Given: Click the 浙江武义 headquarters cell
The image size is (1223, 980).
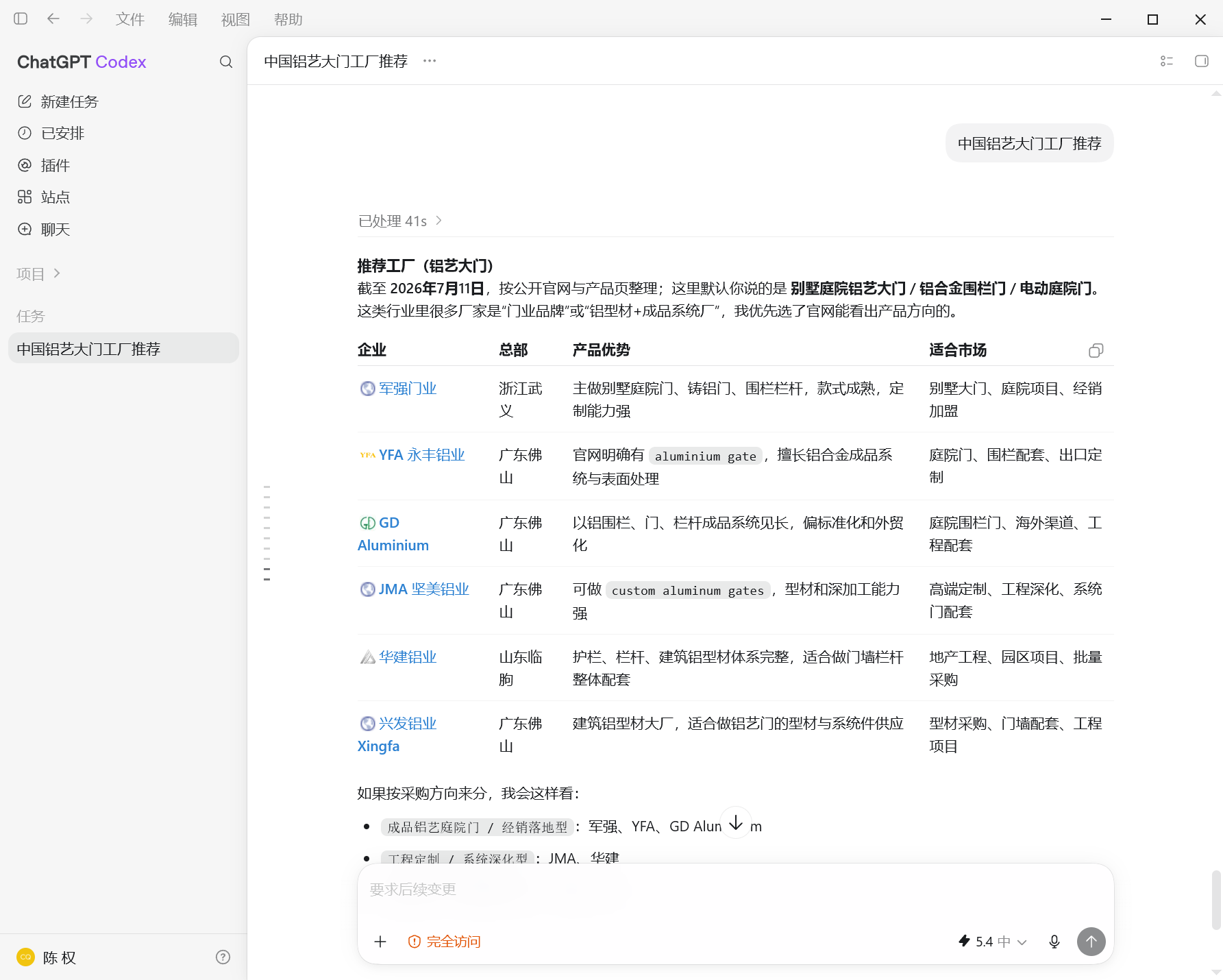Looking at the screenshot, I should click(x=520, y=400).
